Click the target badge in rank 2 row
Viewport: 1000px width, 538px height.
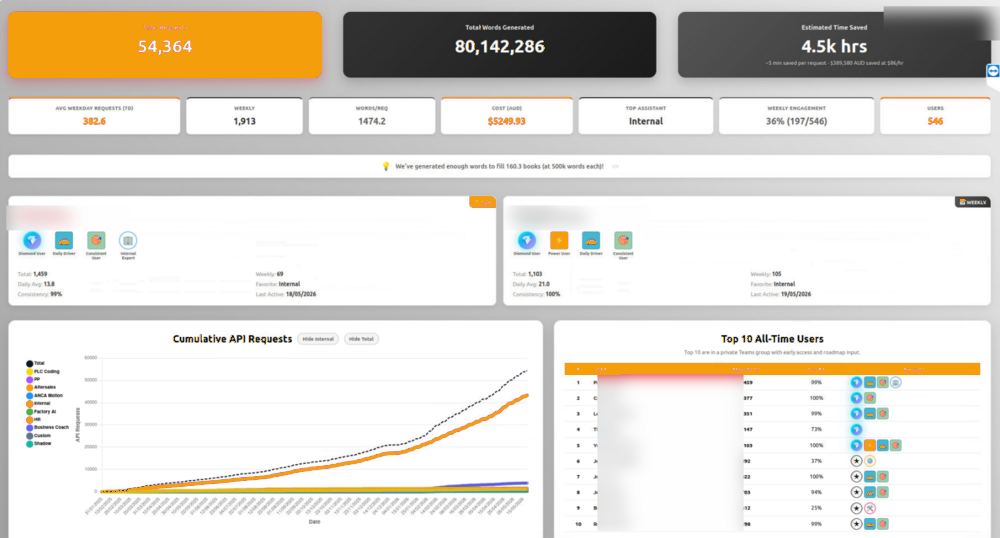(869, 398)
